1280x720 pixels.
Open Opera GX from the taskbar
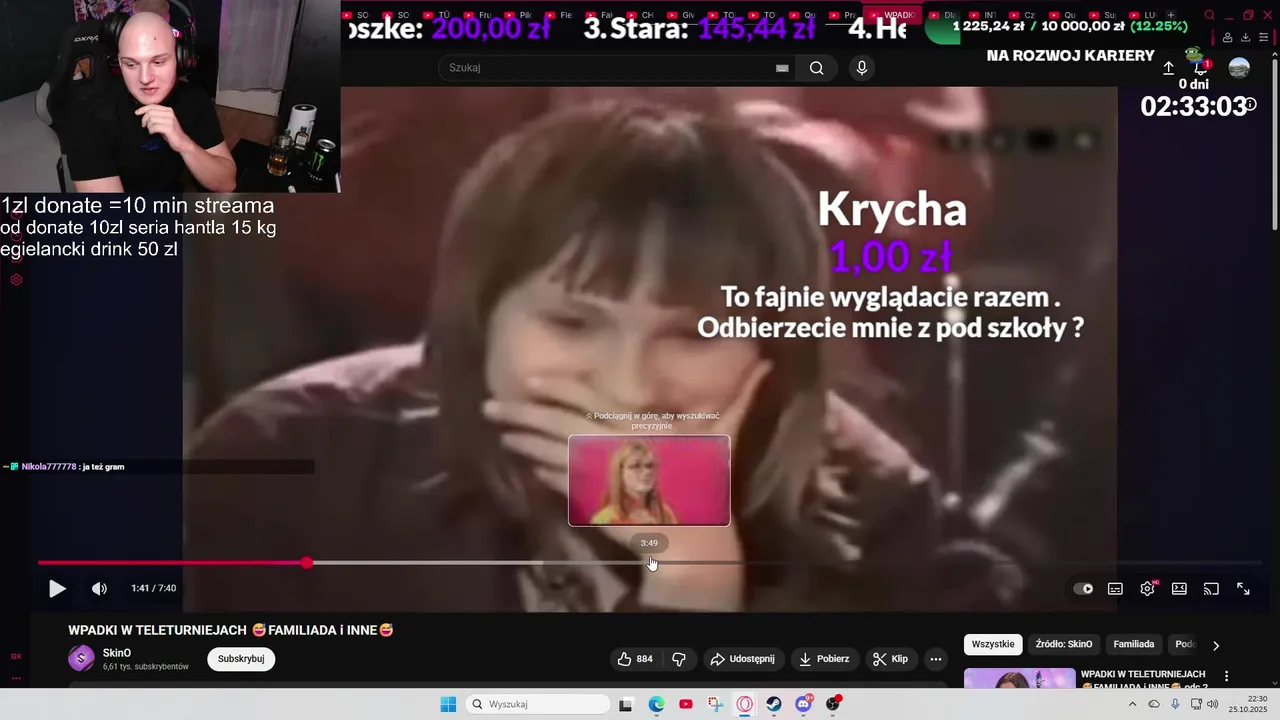pyautogui.click(x=745, y=704)
